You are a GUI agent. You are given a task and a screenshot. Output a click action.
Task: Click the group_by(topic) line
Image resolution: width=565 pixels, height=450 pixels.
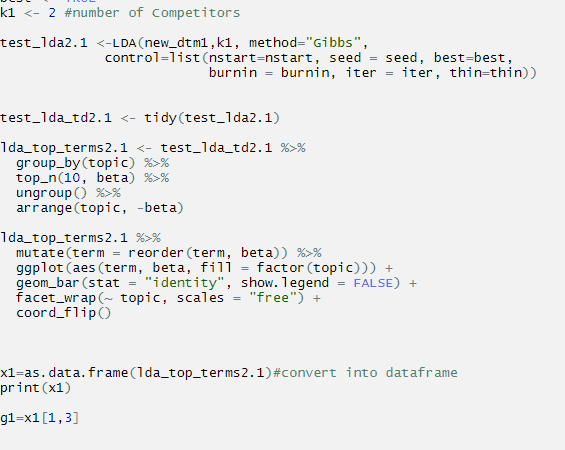pos(93,163)
